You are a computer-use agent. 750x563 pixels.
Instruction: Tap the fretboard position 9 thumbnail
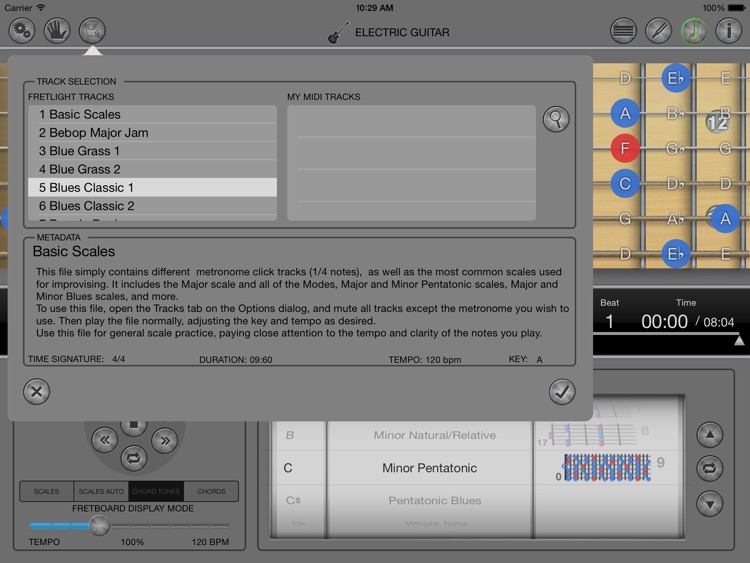(x=607, y=467)
